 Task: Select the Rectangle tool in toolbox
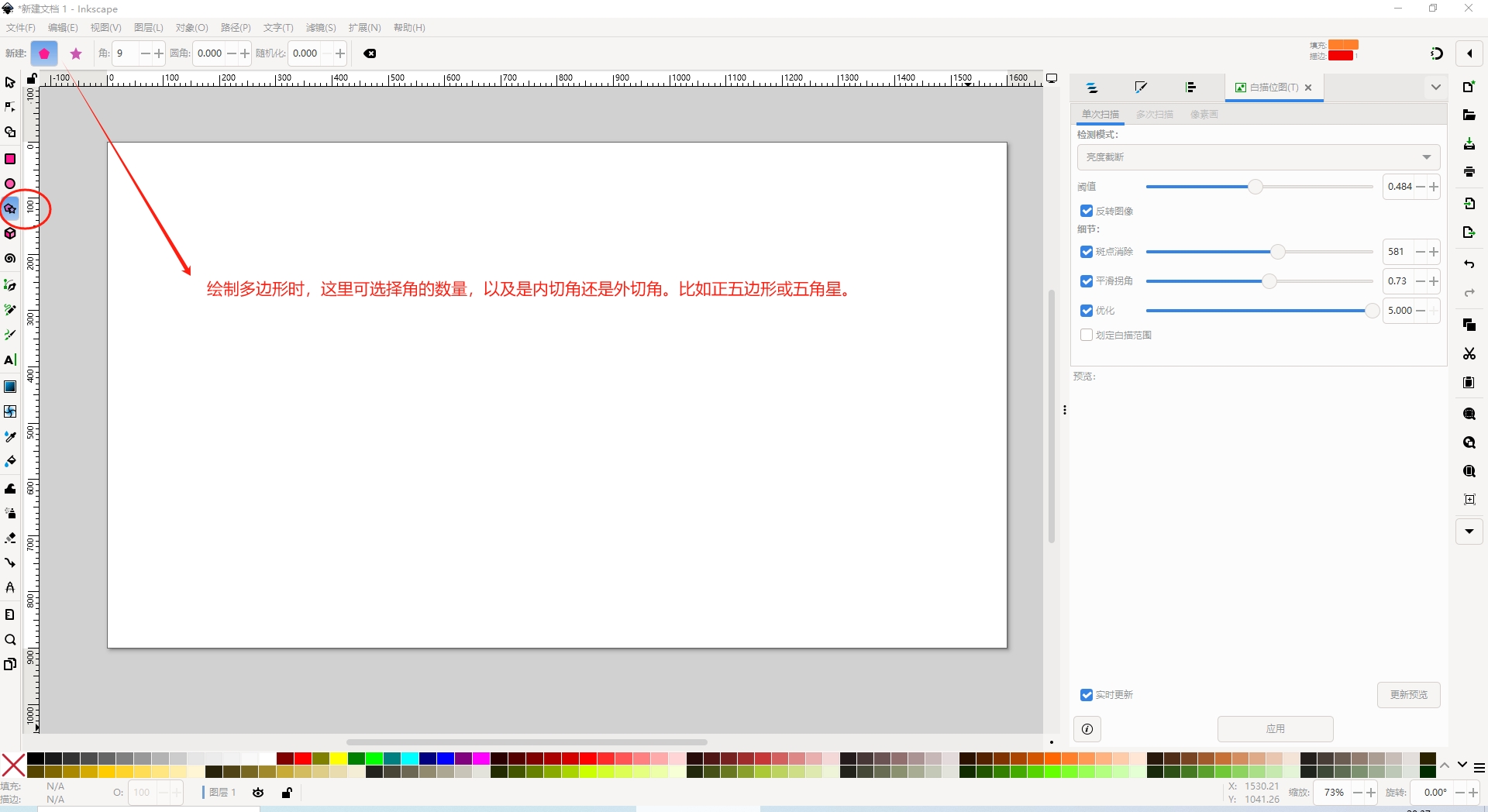(10, 159)
